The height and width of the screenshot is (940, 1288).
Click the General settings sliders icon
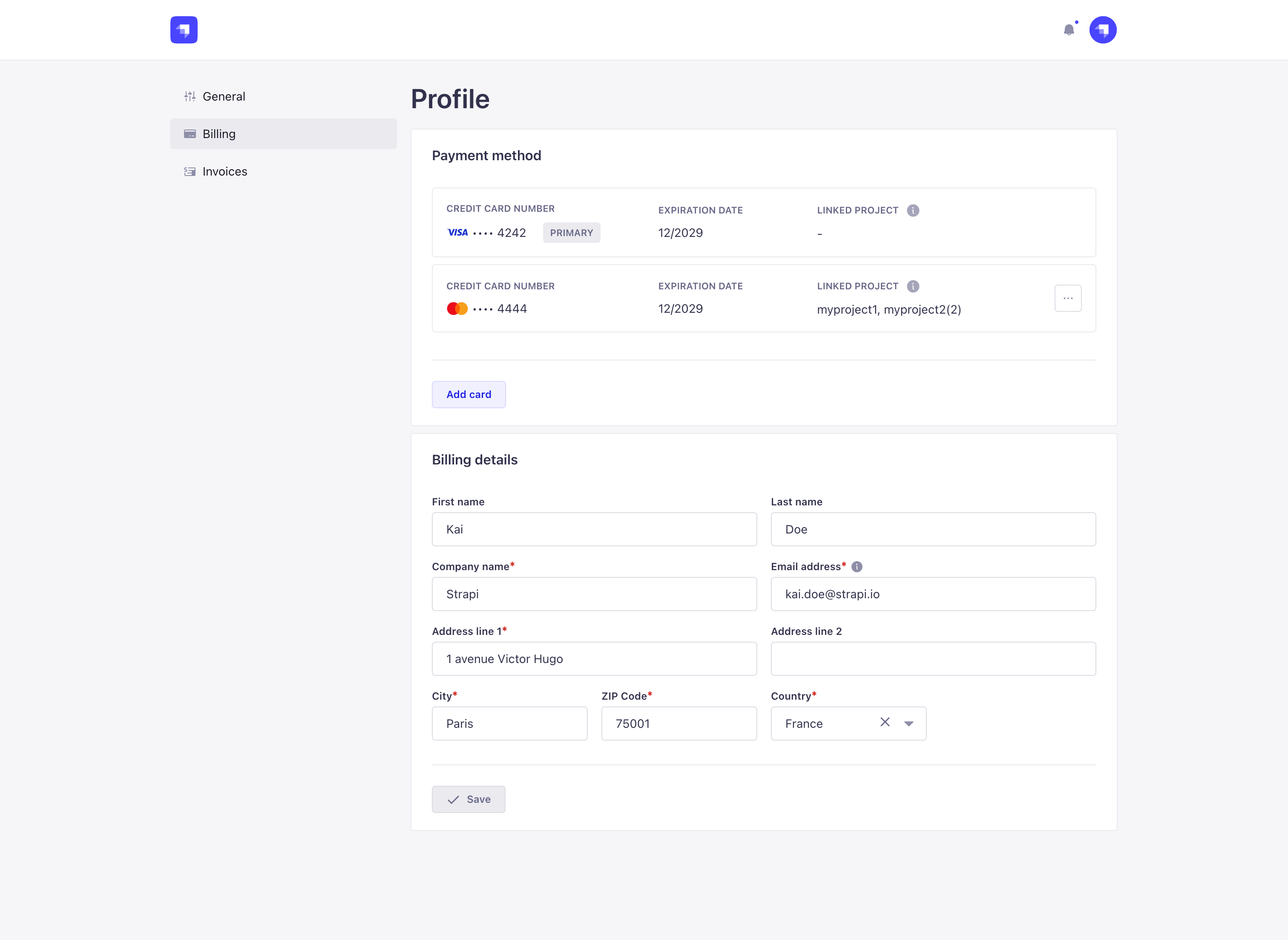point(190,96)
